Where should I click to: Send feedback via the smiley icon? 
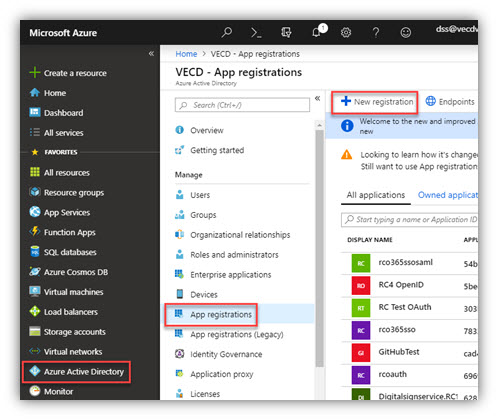tap(406, 32)
